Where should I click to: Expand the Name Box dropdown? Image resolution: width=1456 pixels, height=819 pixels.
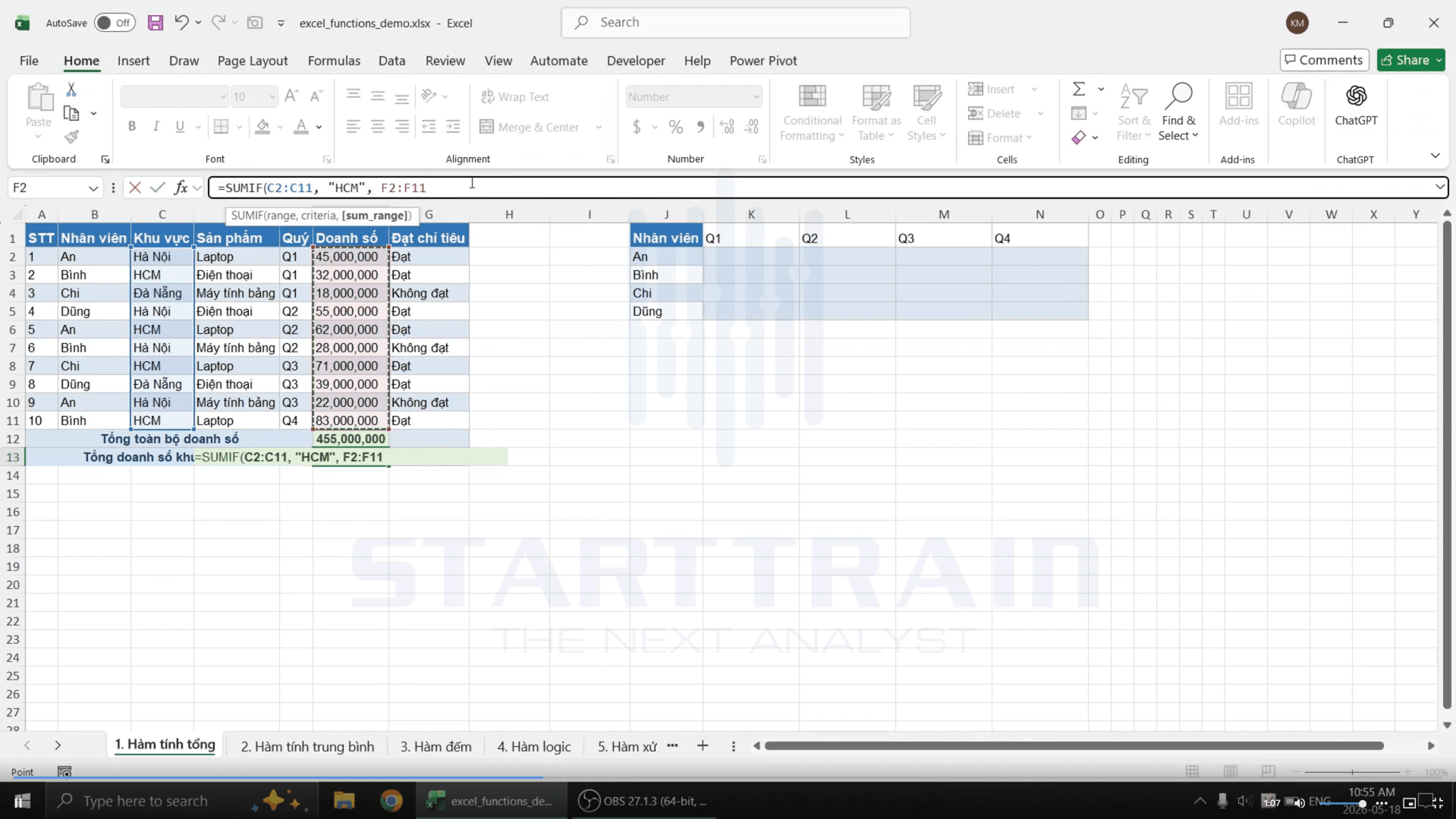pos(93,188)
